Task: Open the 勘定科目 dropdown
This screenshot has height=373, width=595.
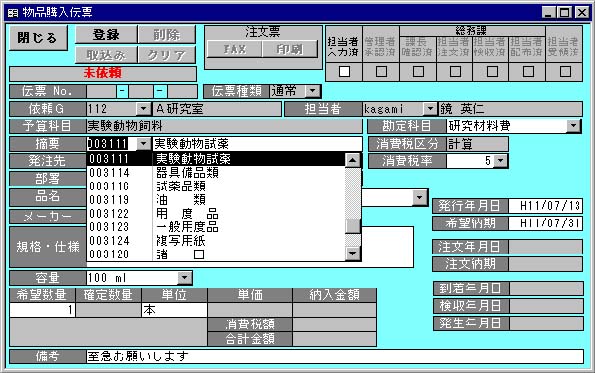Action: [x=573, y=126]
